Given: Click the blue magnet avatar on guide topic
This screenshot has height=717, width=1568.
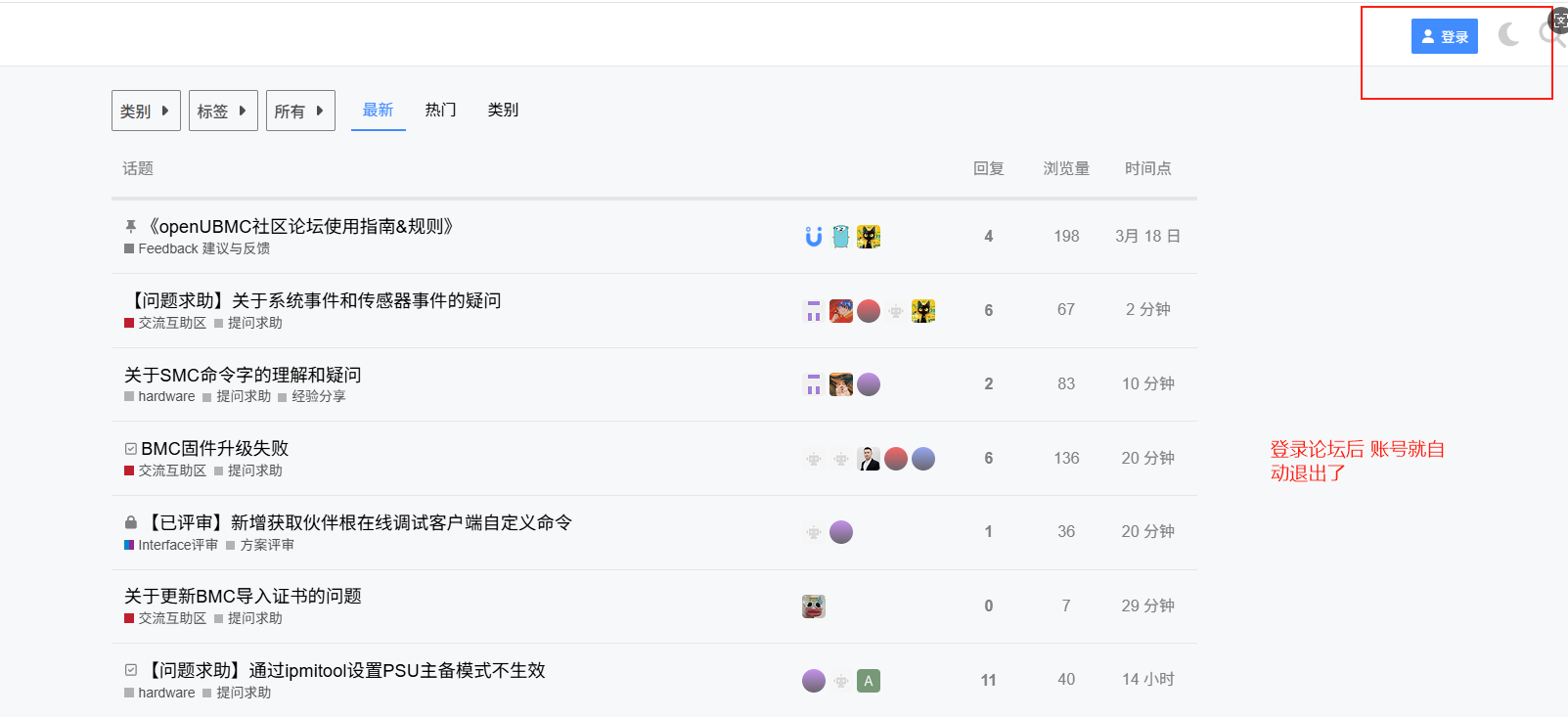Looking at the screenshot, I should pyautogui.click(x=813, y=237).
